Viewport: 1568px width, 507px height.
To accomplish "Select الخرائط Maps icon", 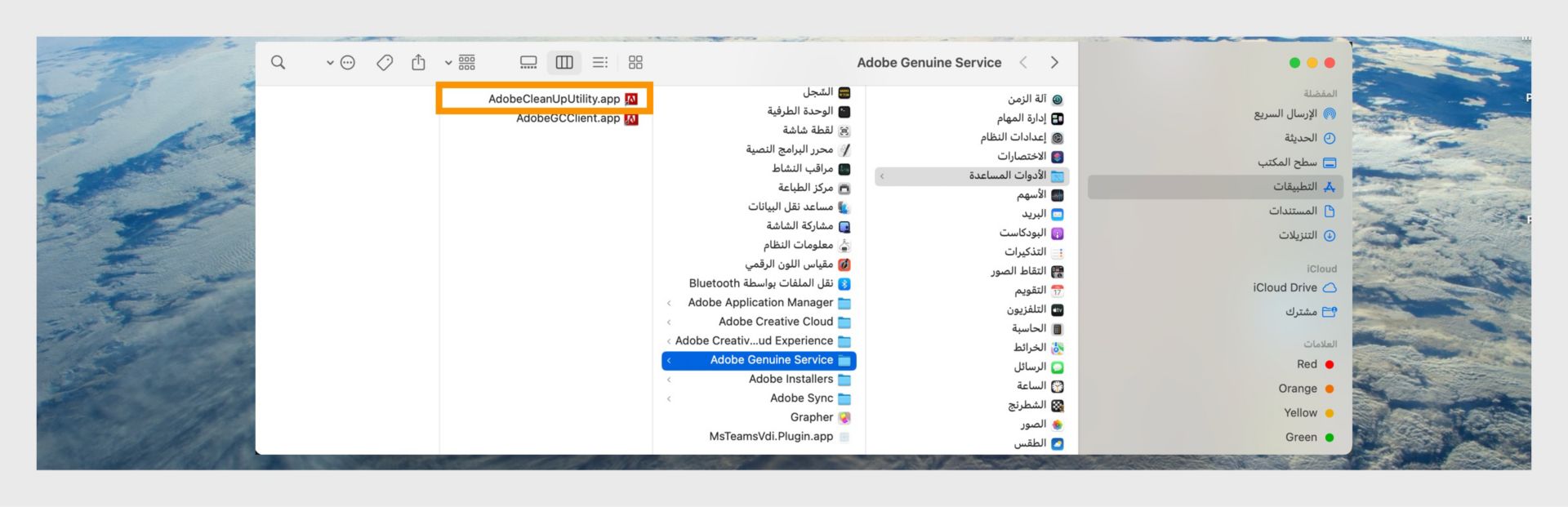I will point(1058,348).
